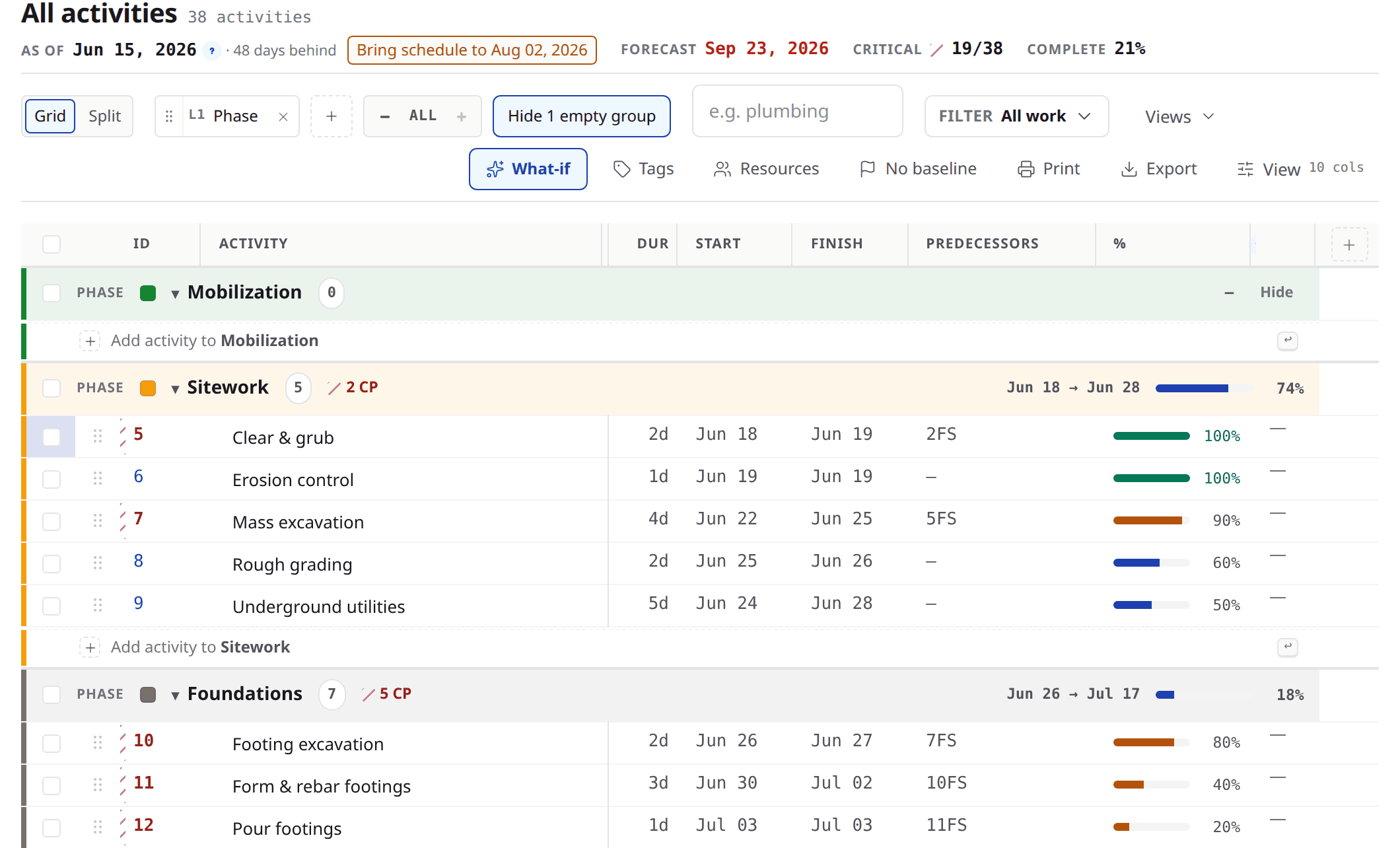This screenshot has width=1400, height=848.
Task: Switch to the Split view
Action: click(x=104, y=116)
